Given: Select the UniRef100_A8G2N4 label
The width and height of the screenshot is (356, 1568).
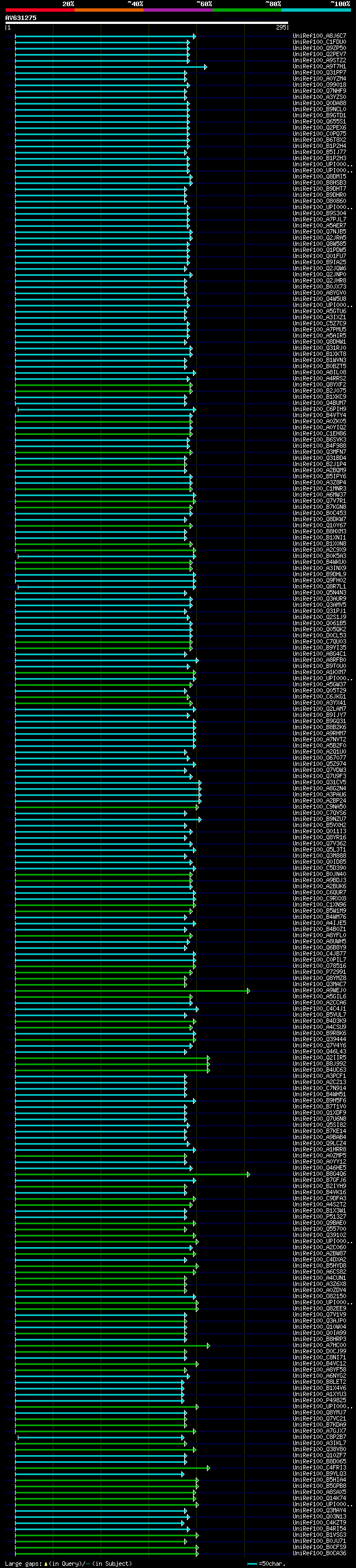Looking at the screenshot, I should pyautogui.click(x=319, y=789).
